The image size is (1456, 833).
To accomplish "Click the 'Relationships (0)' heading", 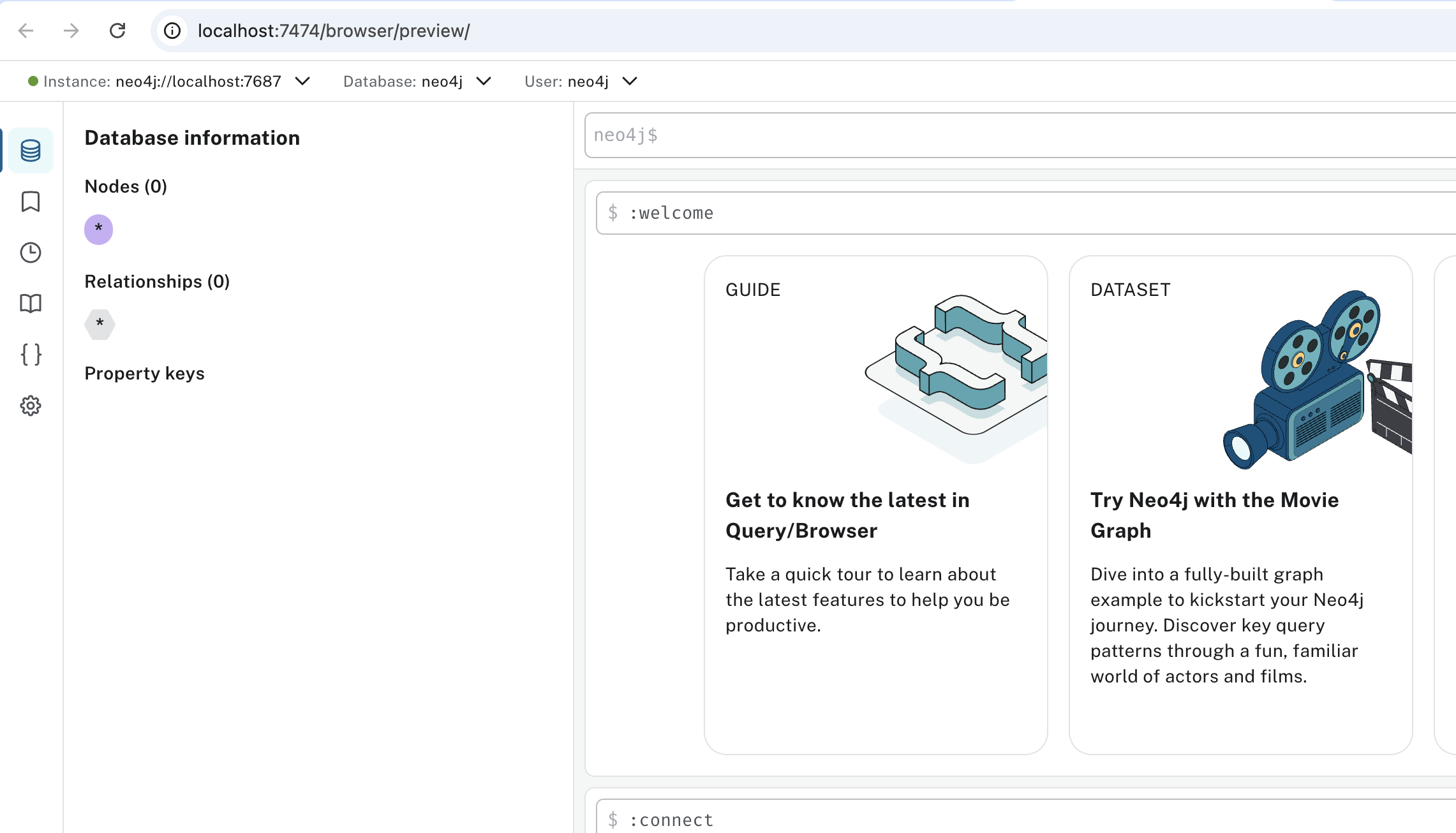I will pos(157,281).
